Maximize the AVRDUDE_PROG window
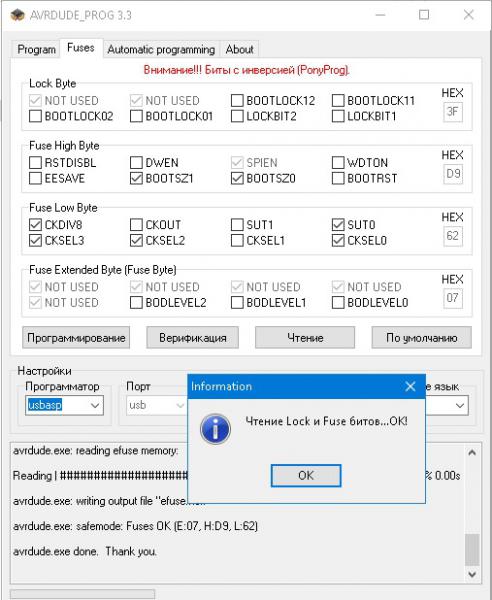The width and height of the screenshot is (492, 600). click(x=424, y=15)
